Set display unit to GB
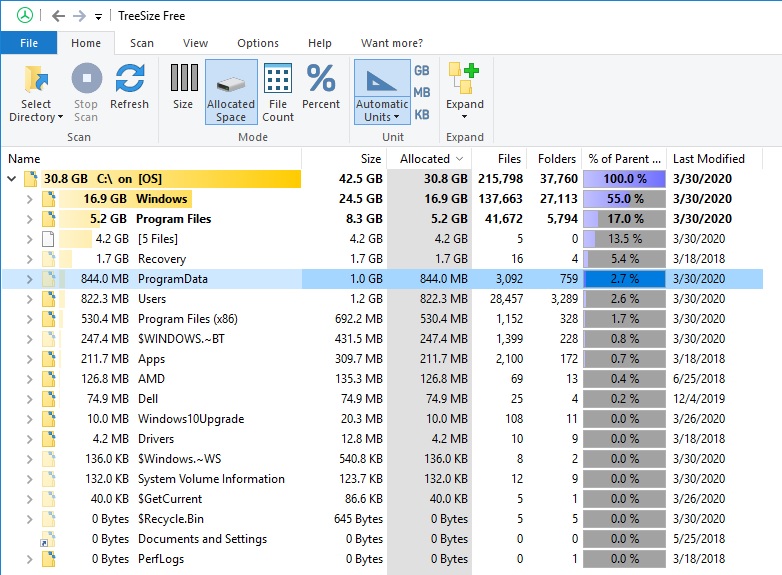Image resolution: width=782 pixels, height=575 pixels. 421,70
